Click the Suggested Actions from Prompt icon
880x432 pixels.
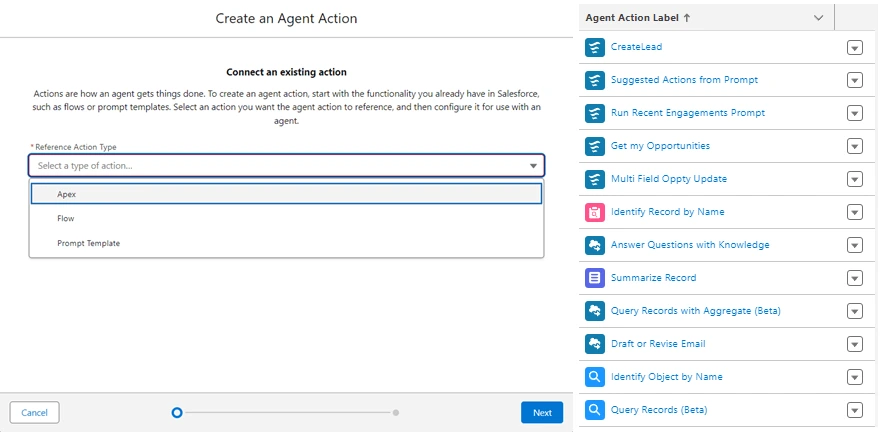click(594, 80)
